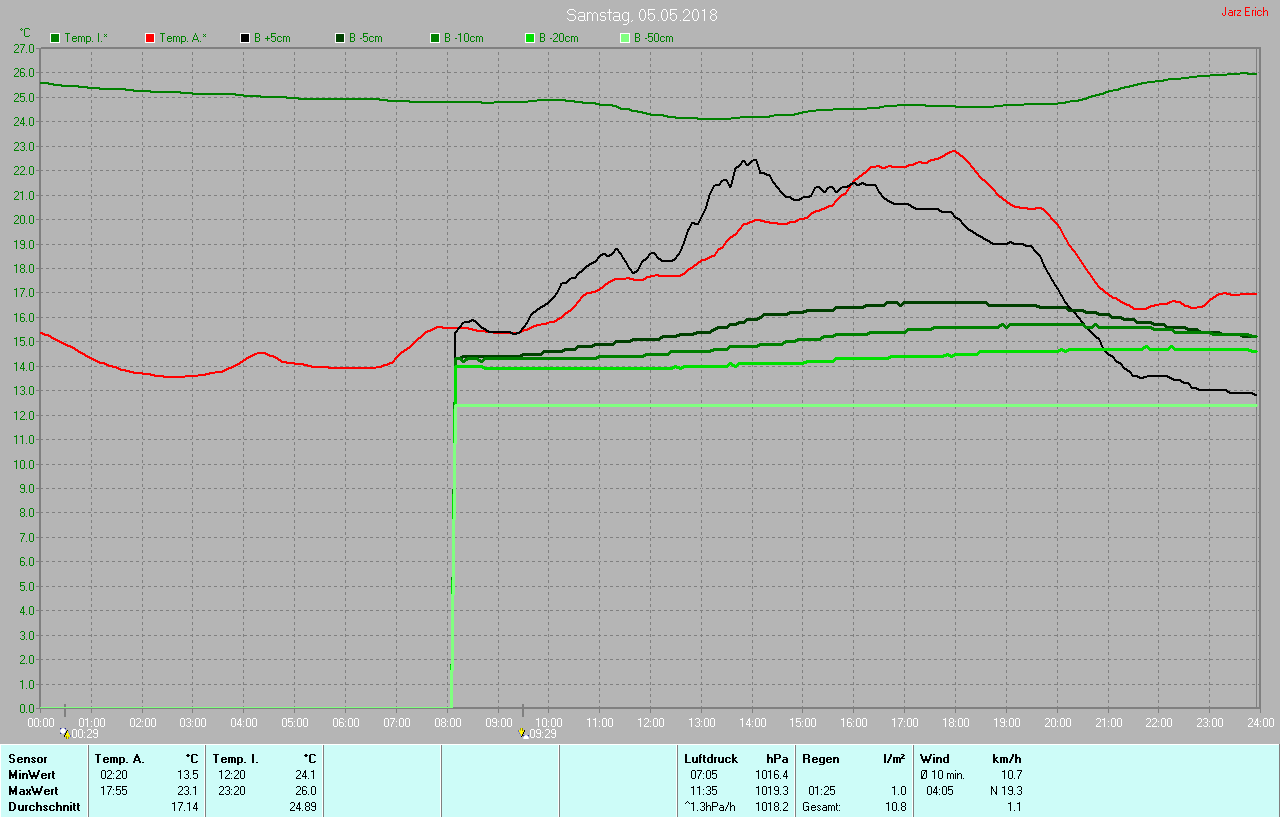The image size is (1280, 817).
Task: Click the 'Temp. I.' column header in table
Action: tap(236, 759)
